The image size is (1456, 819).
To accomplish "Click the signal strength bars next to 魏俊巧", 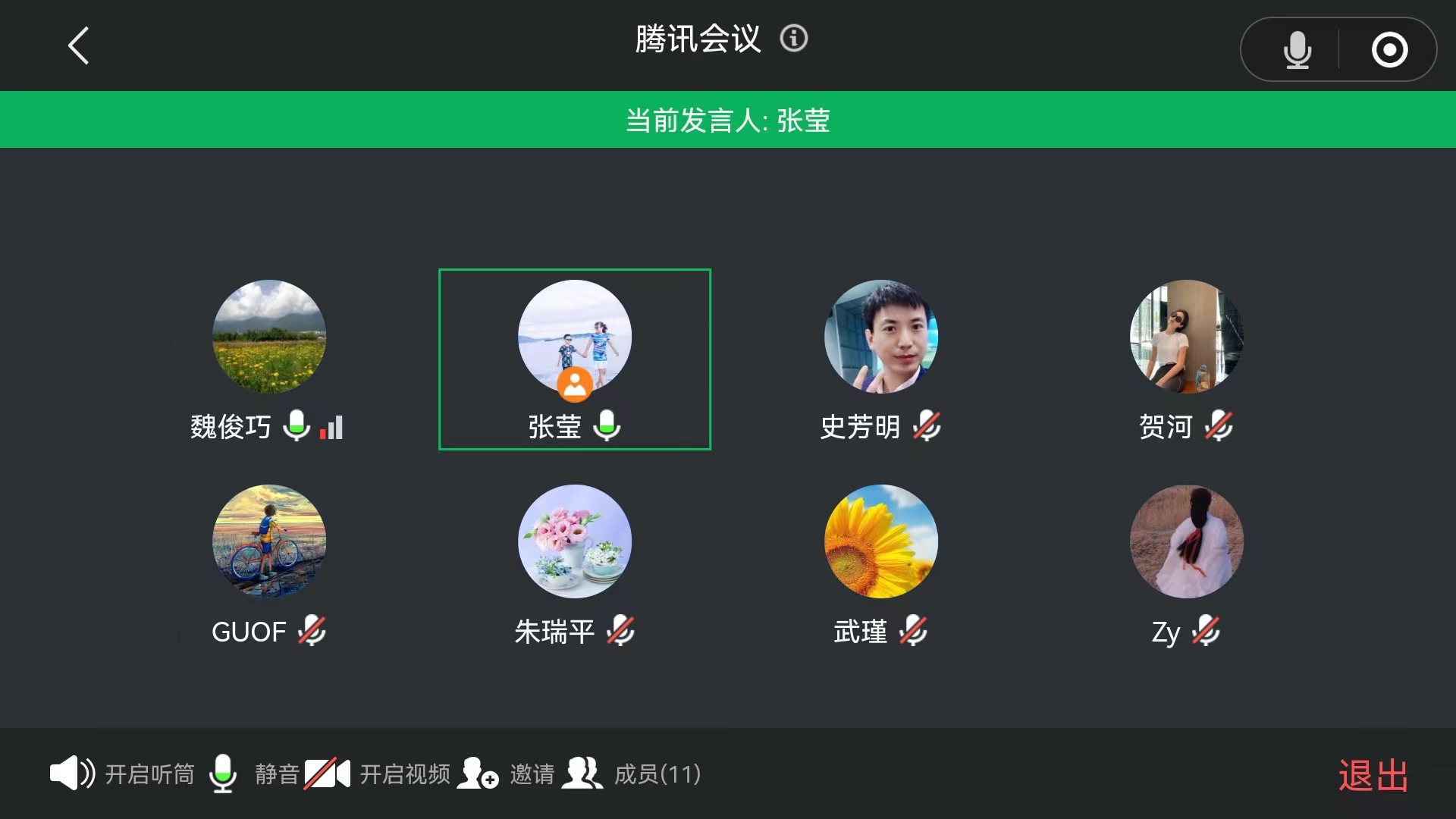I will click(x=331, y=427).
